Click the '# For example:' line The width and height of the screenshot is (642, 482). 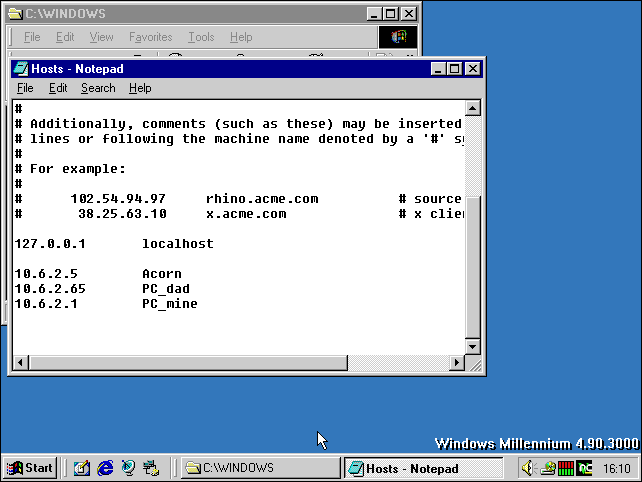pos(70,169)
